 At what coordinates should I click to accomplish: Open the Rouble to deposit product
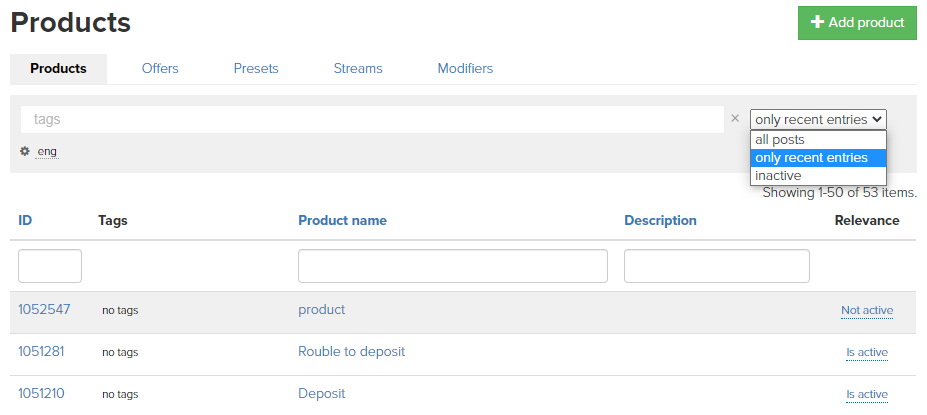(351, 352)
